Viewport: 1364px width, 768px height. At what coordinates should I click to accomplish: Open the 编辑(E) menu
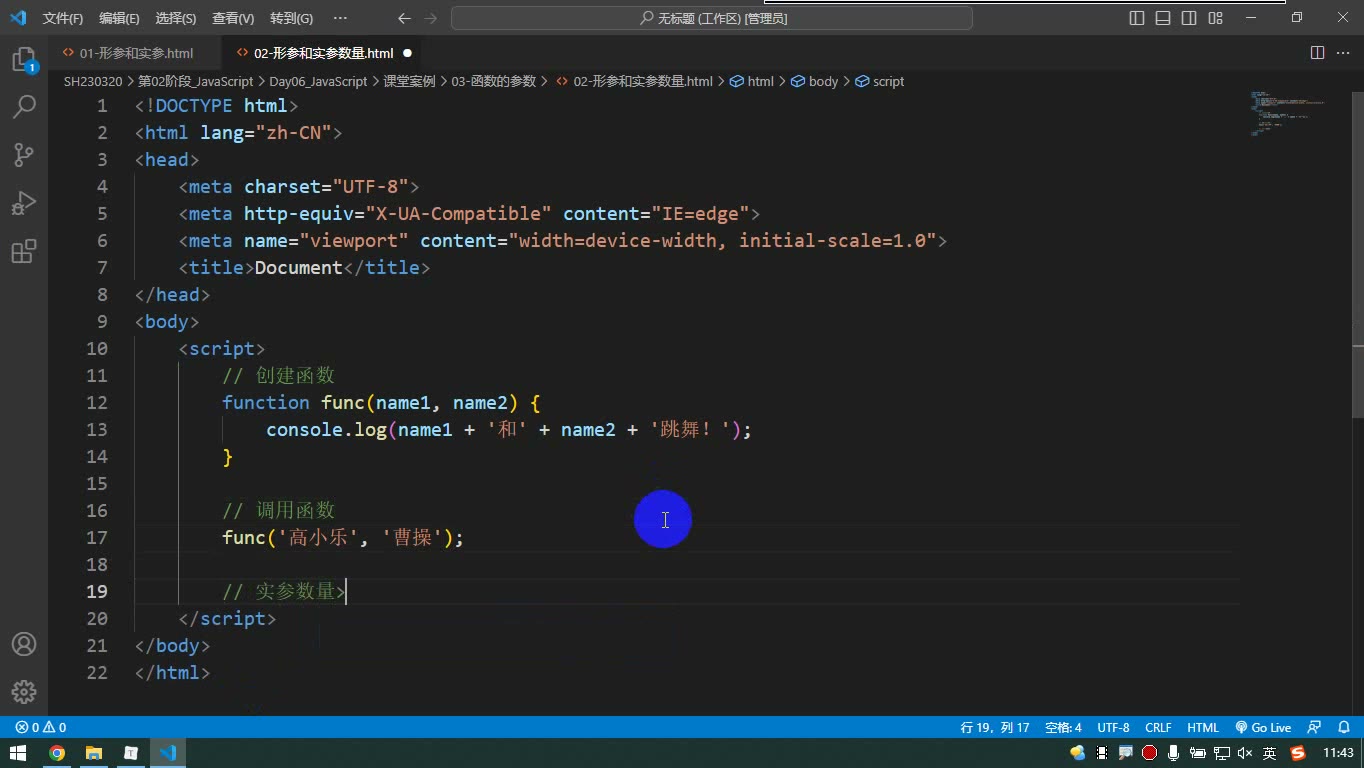pyautogui.click(x=120, y=18)
